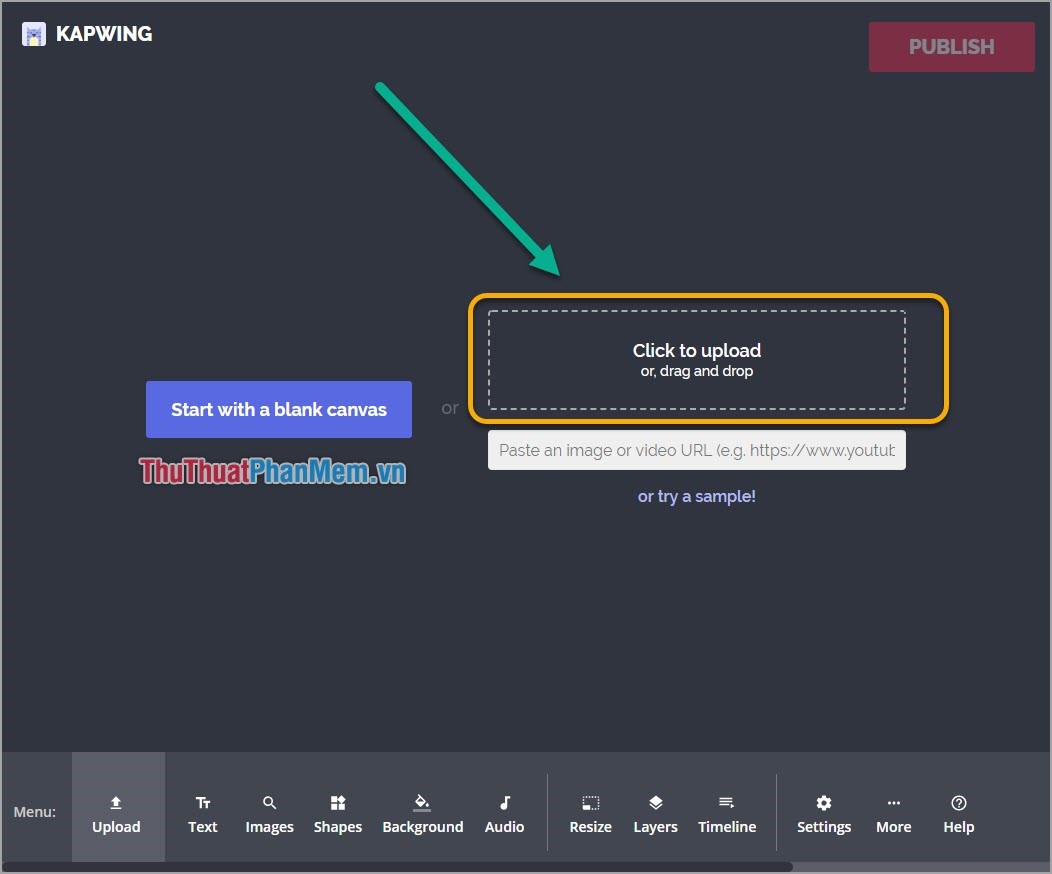Open the Layers panel
This screenshot has height=874, width=1052.
pos(655,813)
